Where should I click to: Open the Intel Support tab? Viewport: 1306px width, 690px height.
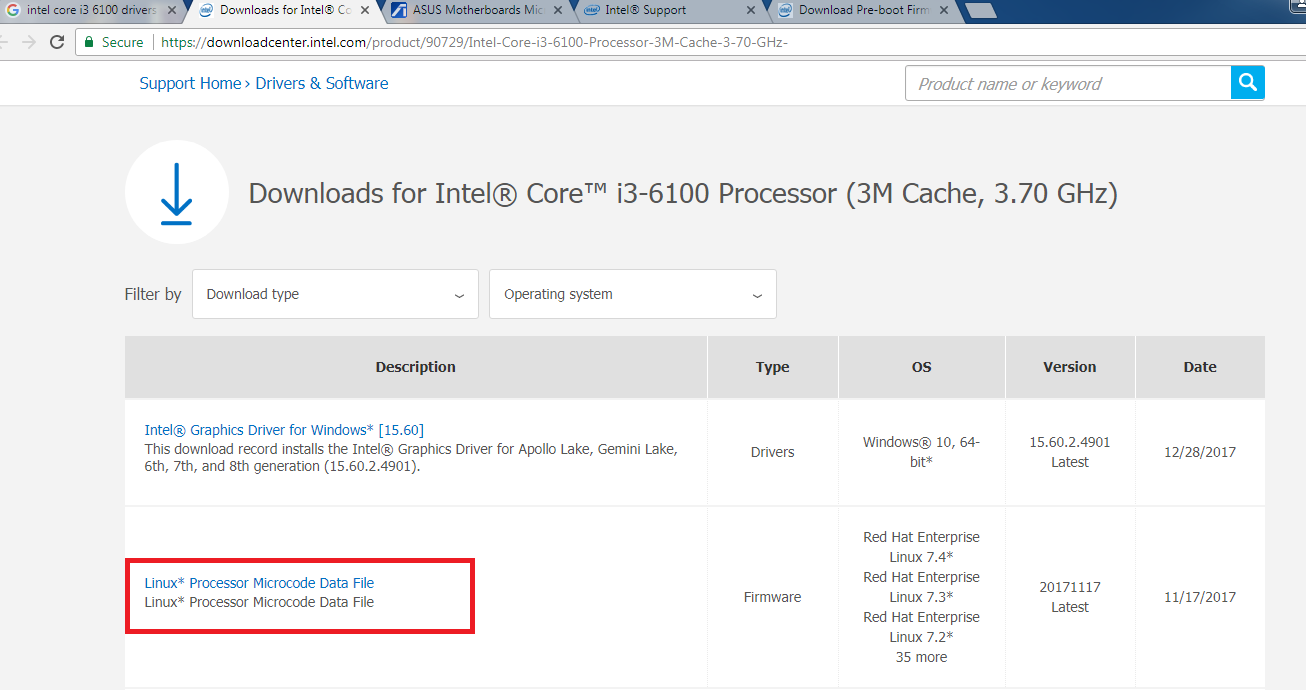[x=669, y=10]
